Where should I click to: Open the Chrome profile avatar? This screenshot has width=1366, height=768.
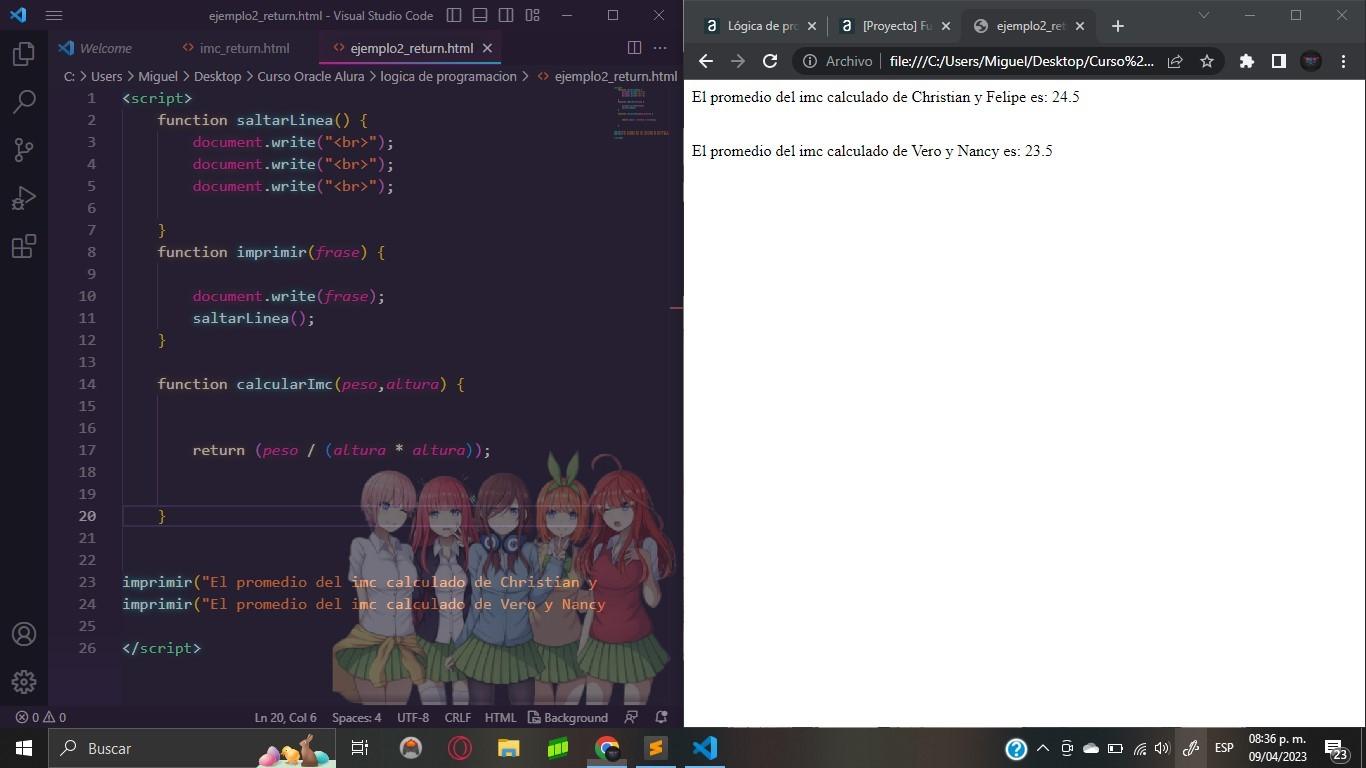click(x=1311, y=61)
